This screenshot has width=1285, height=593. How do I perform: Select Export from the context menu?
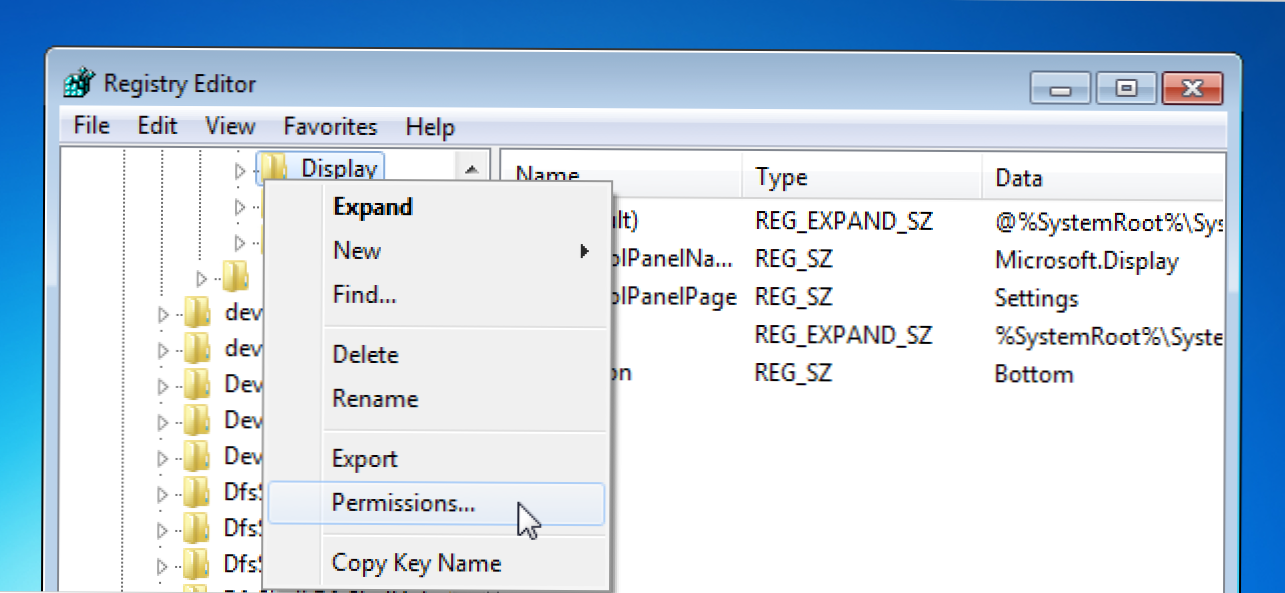(364, 459)
